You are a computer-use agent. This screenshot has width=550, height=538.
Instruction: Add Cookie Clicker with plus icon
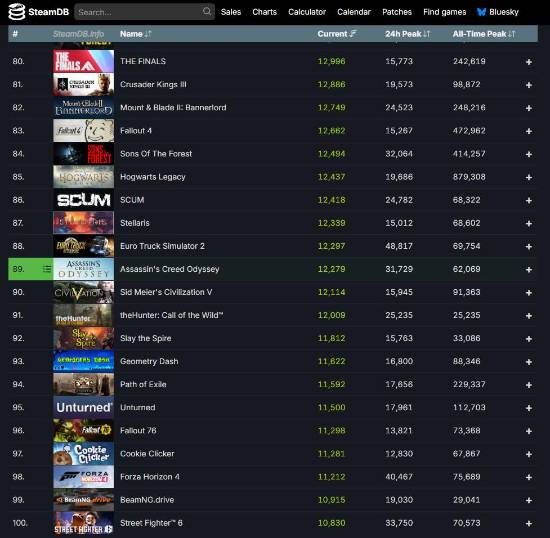pyautogui.click(x=529, y=455)
